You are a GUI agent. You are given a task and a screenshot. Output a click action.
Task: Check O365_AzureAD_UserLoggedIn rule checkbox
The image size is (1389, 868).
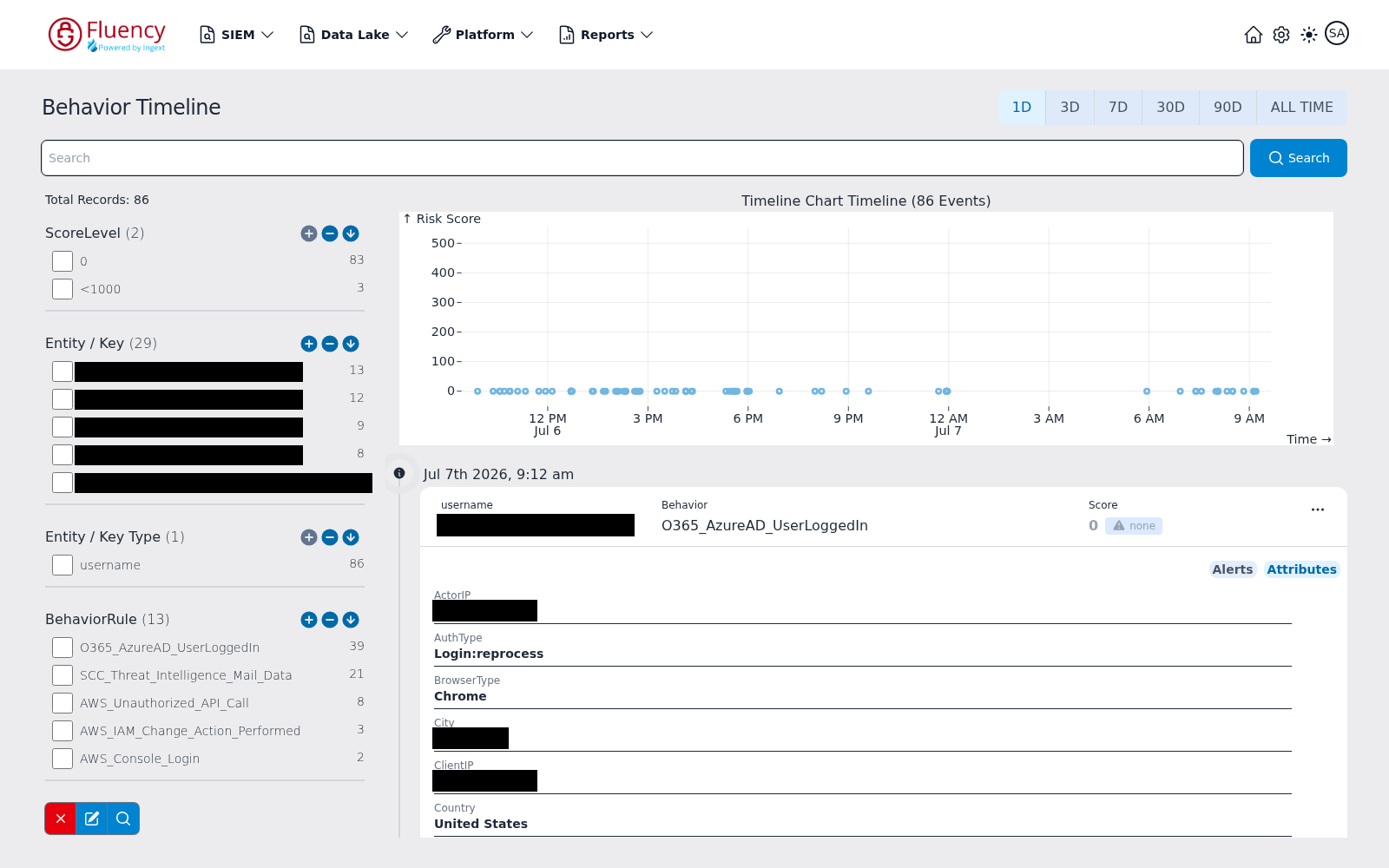pyautogui.click(x=63, y=648)
